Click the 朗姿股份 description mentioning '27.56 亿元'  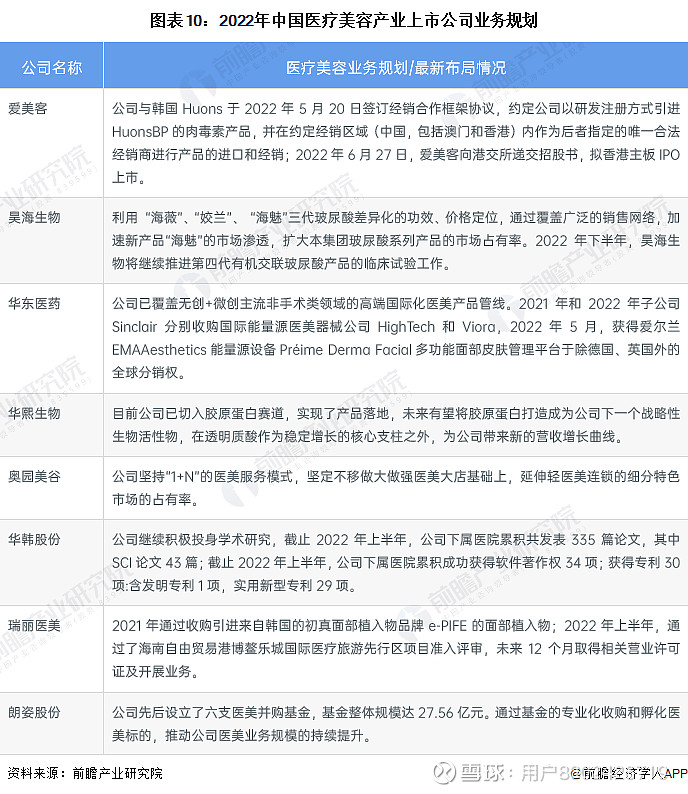396,724
